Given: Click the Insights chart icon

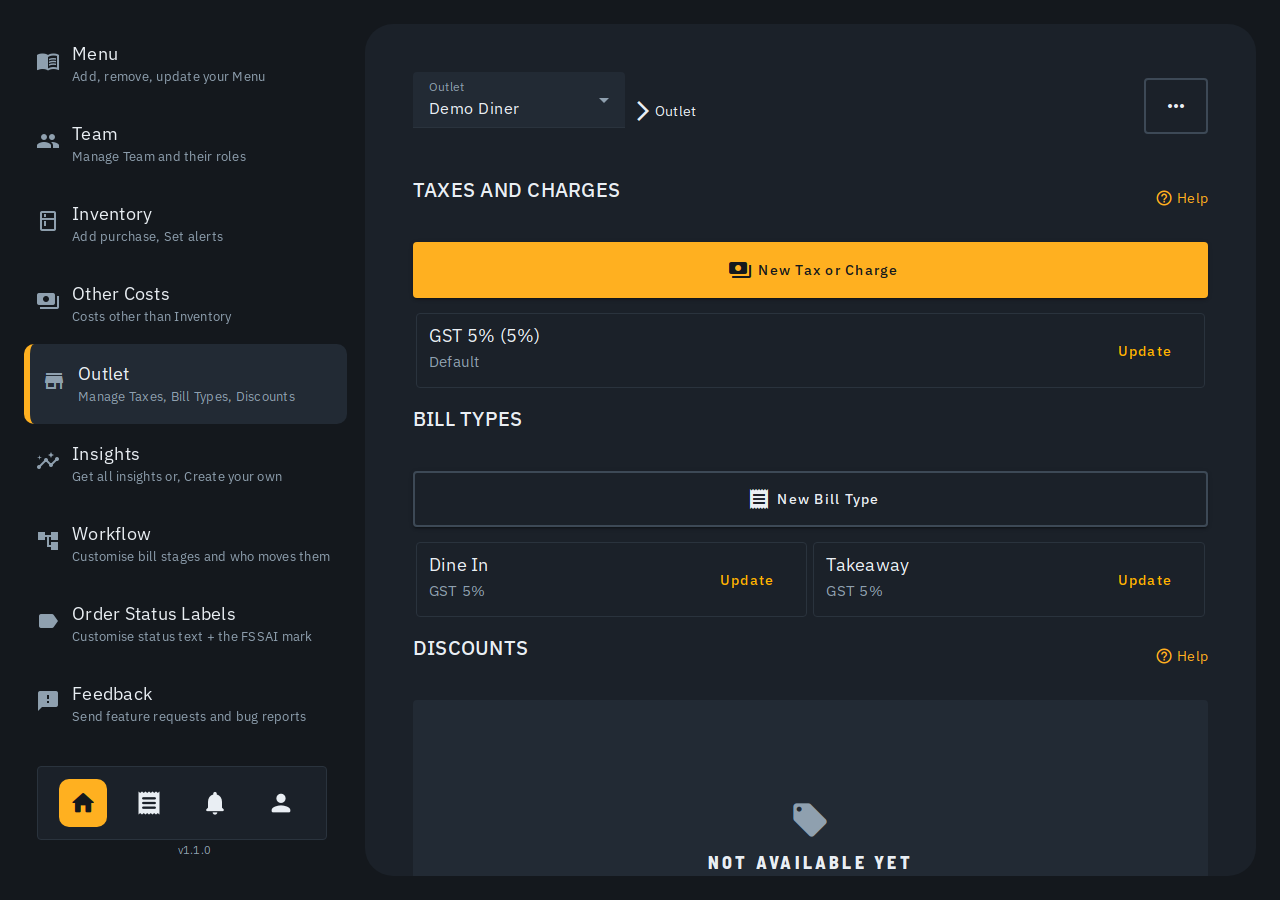Looking at the screenshot, I should [48, 462].
